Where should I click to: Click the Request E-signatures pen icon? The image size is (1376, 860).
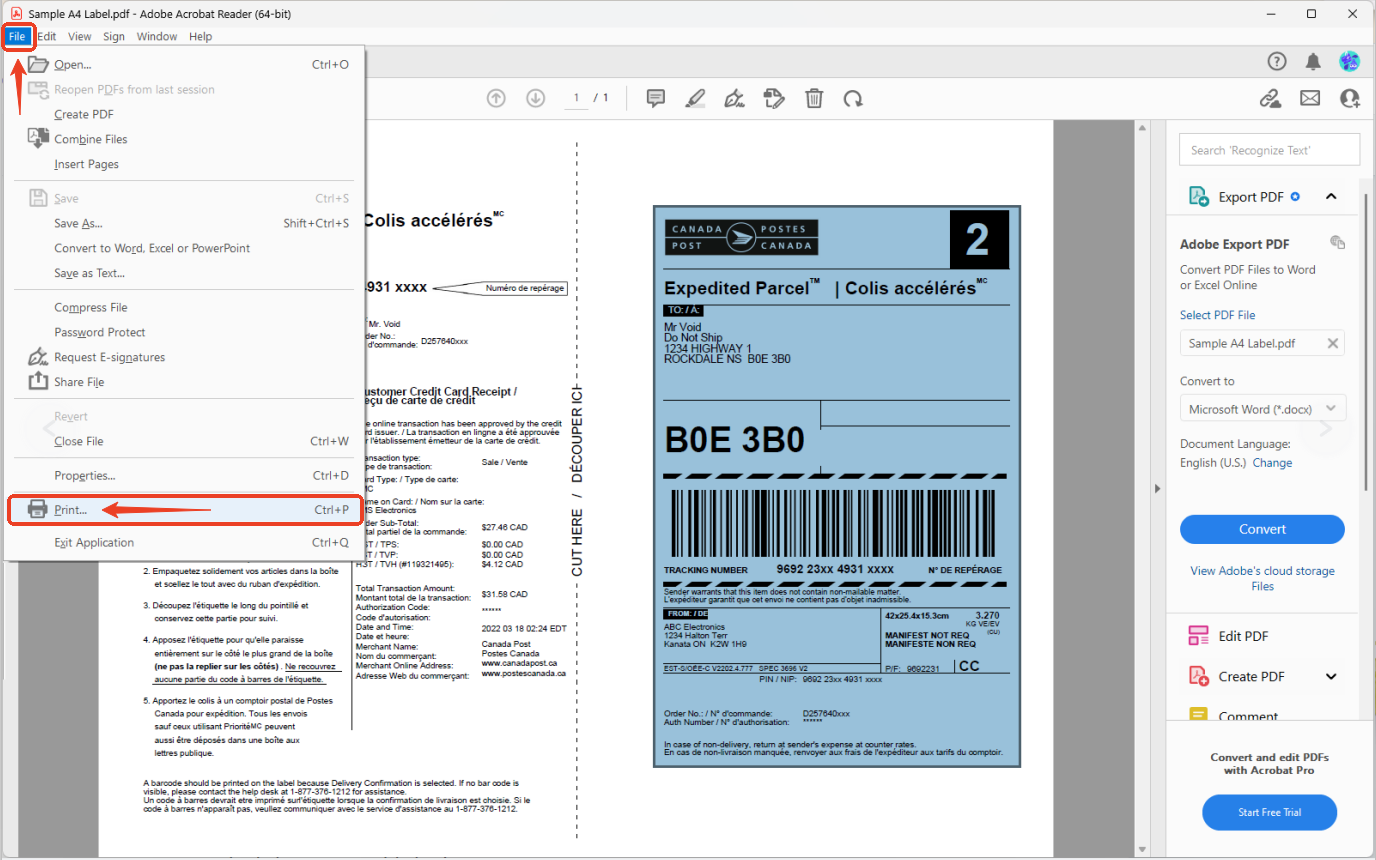(38, 356)
